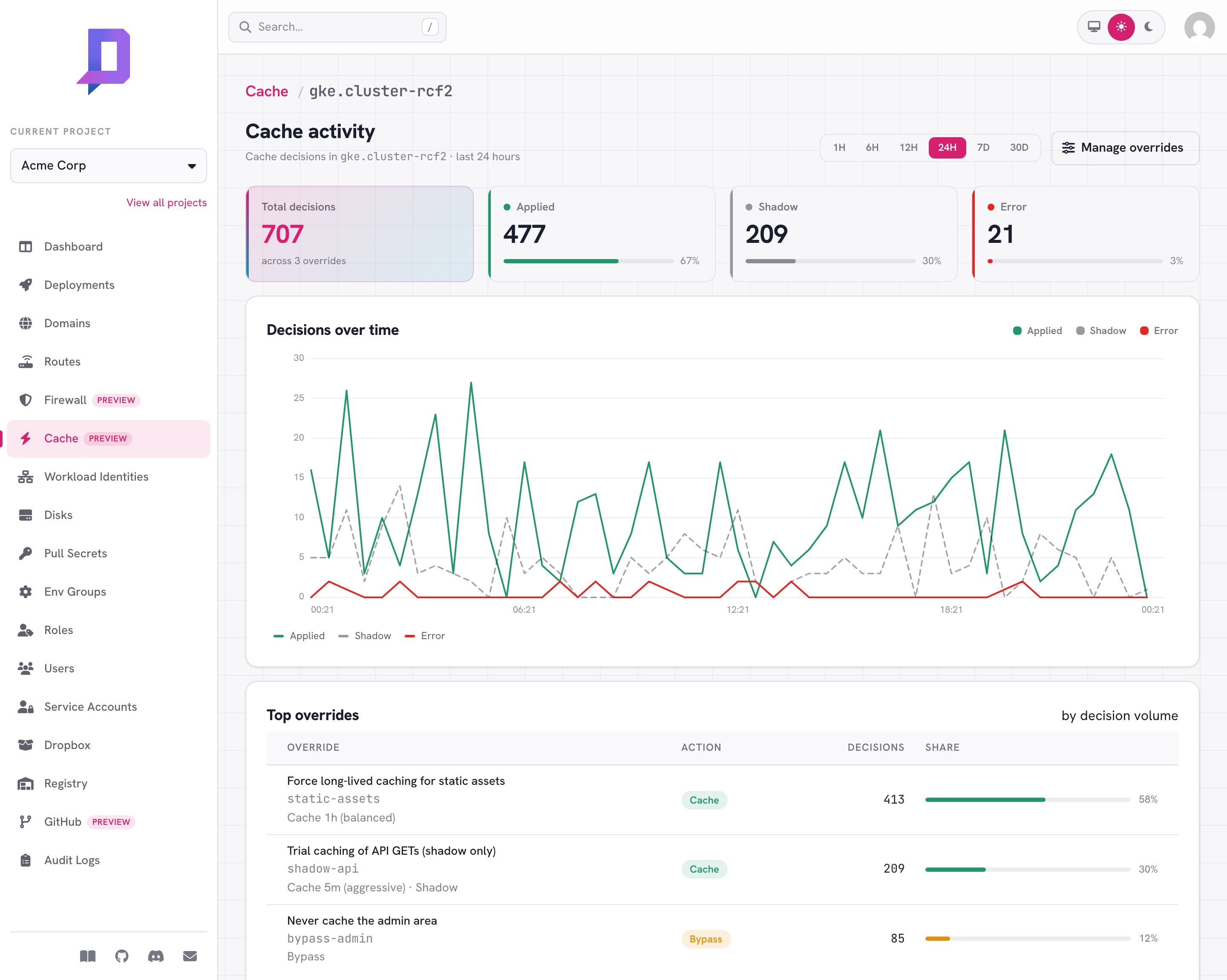Select 24H time range

tap(947, 147)
